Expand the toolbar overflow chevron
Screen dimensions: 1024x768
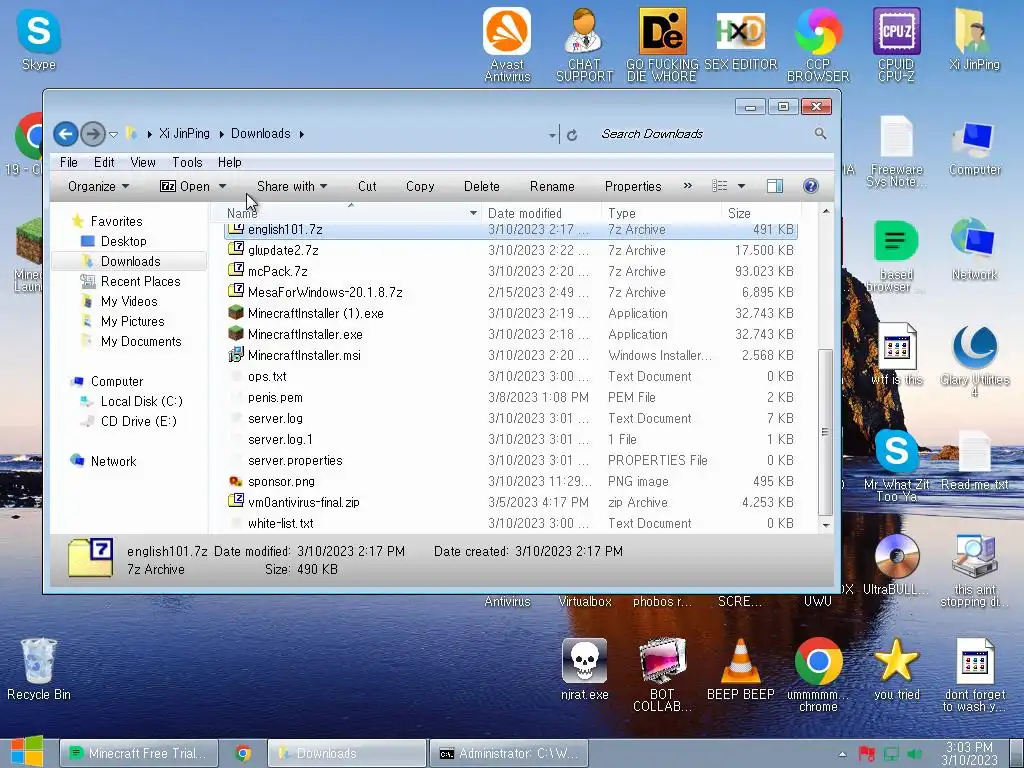point(687,186)
